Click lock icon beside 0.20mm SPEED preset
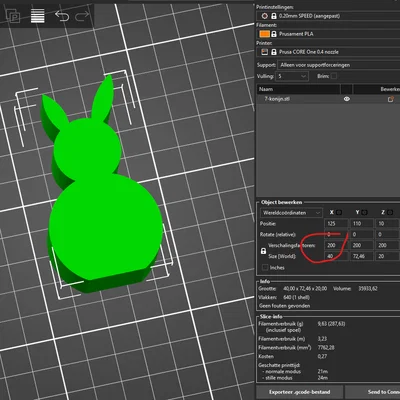 click(274, 16)
